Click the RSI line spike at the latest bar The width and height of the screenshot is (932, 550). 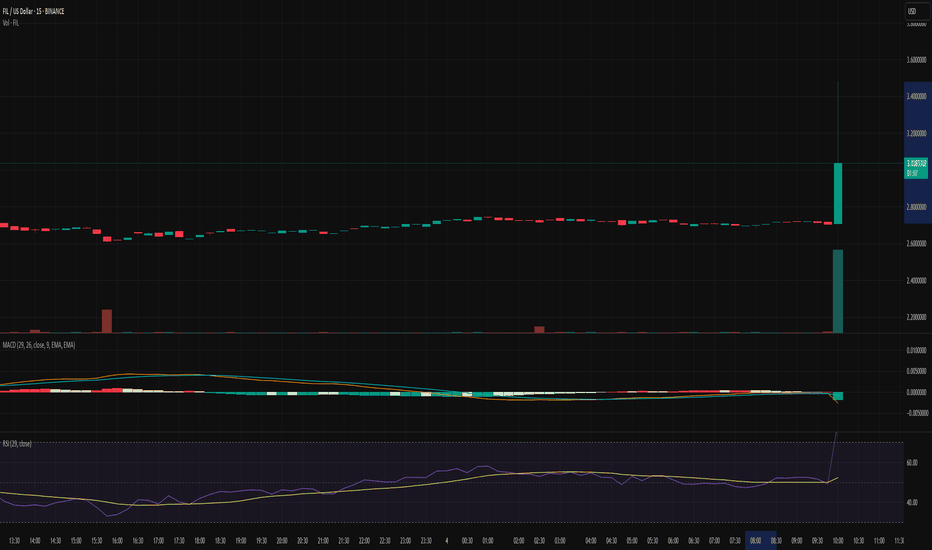click(x=832, y=457)
